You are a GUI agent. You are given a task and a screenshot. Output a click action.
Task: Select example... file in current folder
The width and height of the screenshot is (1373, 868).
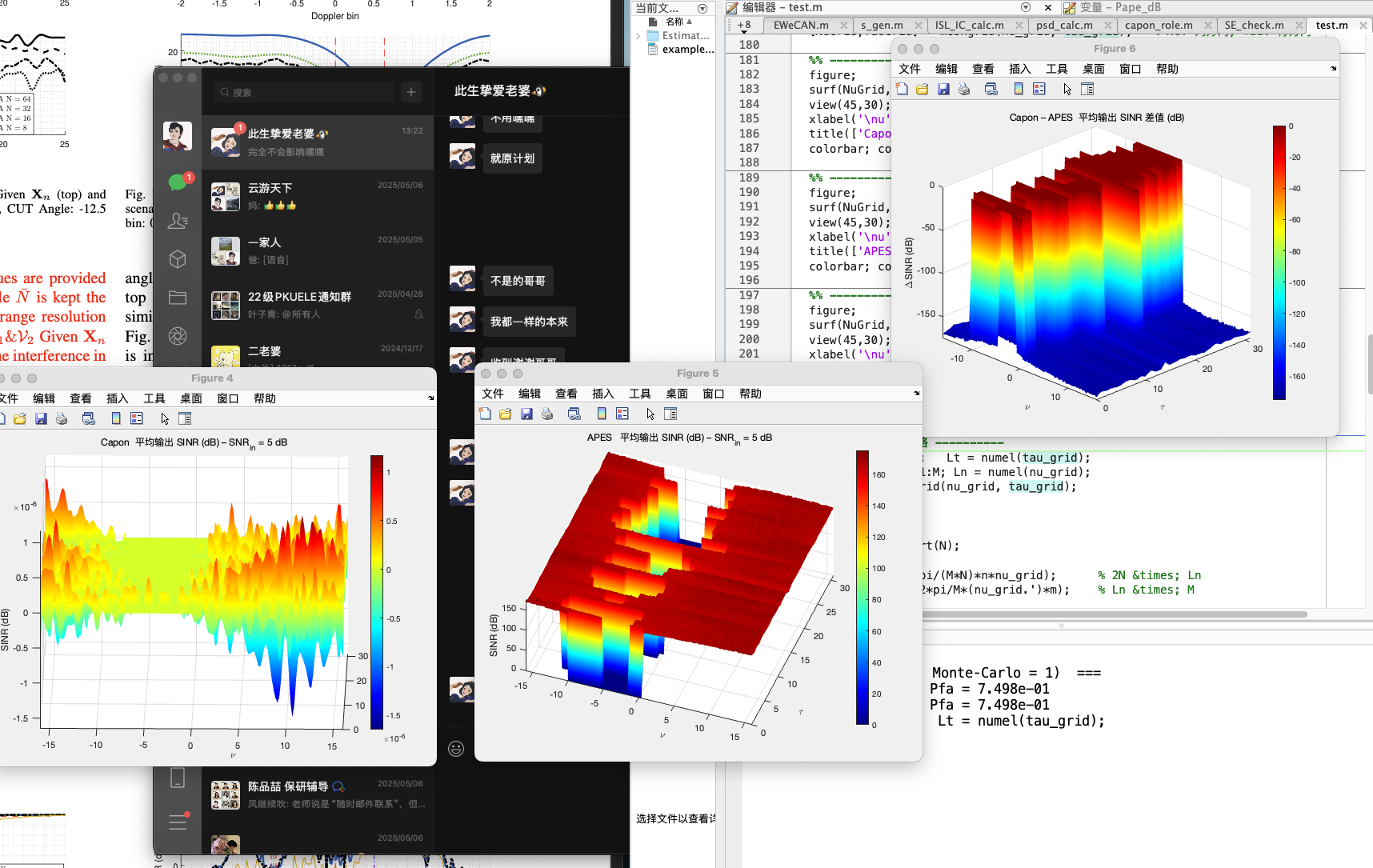tap(681, 50)
